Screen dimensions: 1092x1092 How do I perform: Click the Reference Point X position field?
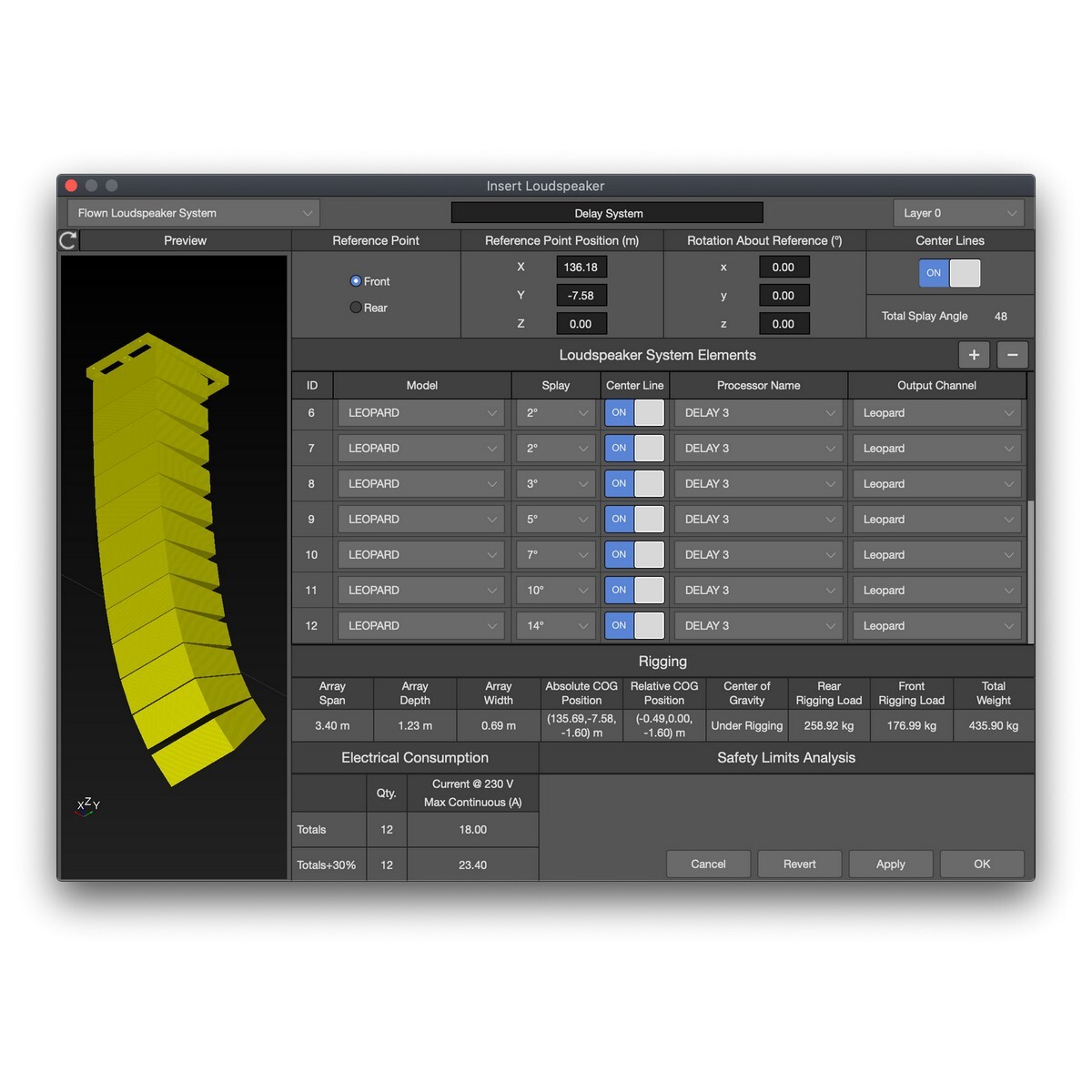coord(581,268)
